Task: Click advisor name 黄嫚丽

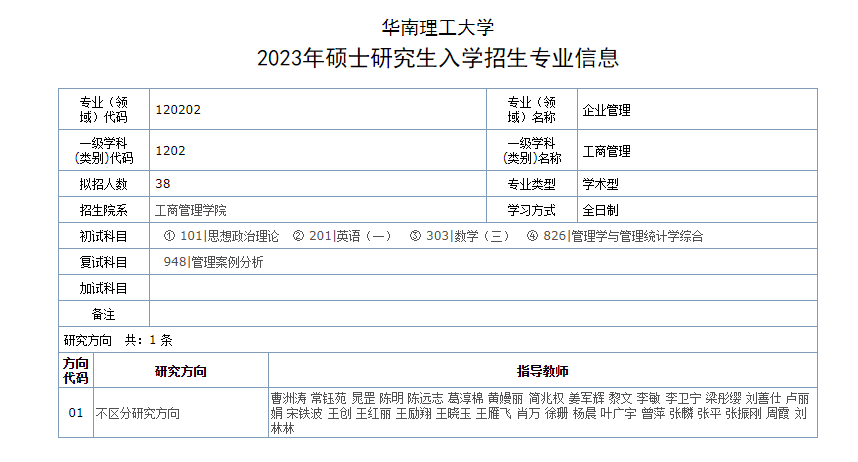Action: click(506, 398)
